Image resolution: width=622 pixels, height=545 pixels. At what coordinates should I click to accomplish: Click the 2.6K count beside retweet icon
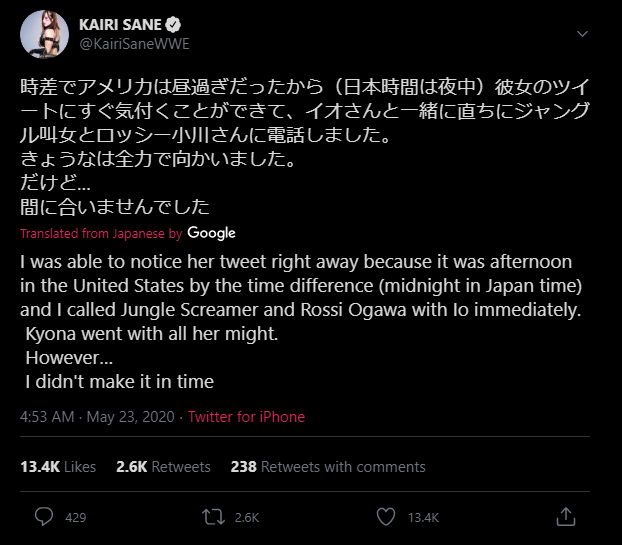[246, 518]
